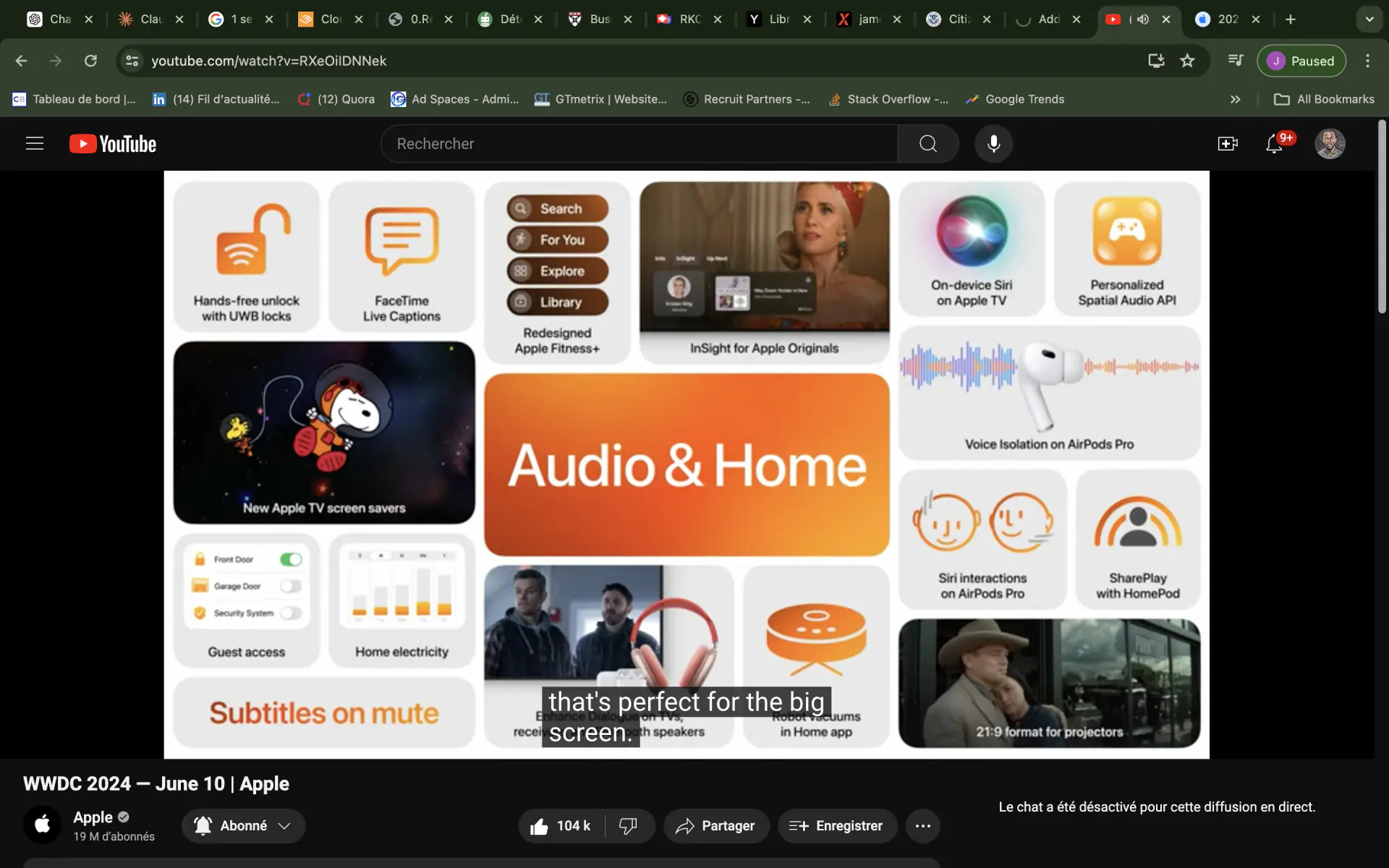The width and height of the screenshot is (1389, 868).
Task: Open Tableau de bord bookmark
Action: (x=74, y=99)
